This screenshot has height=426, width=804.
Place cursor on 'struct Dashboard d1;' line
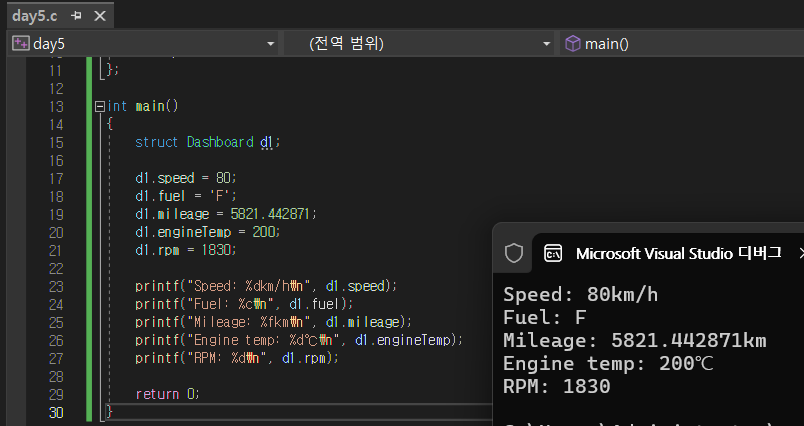pyautogui.click(x=208, y=143)
